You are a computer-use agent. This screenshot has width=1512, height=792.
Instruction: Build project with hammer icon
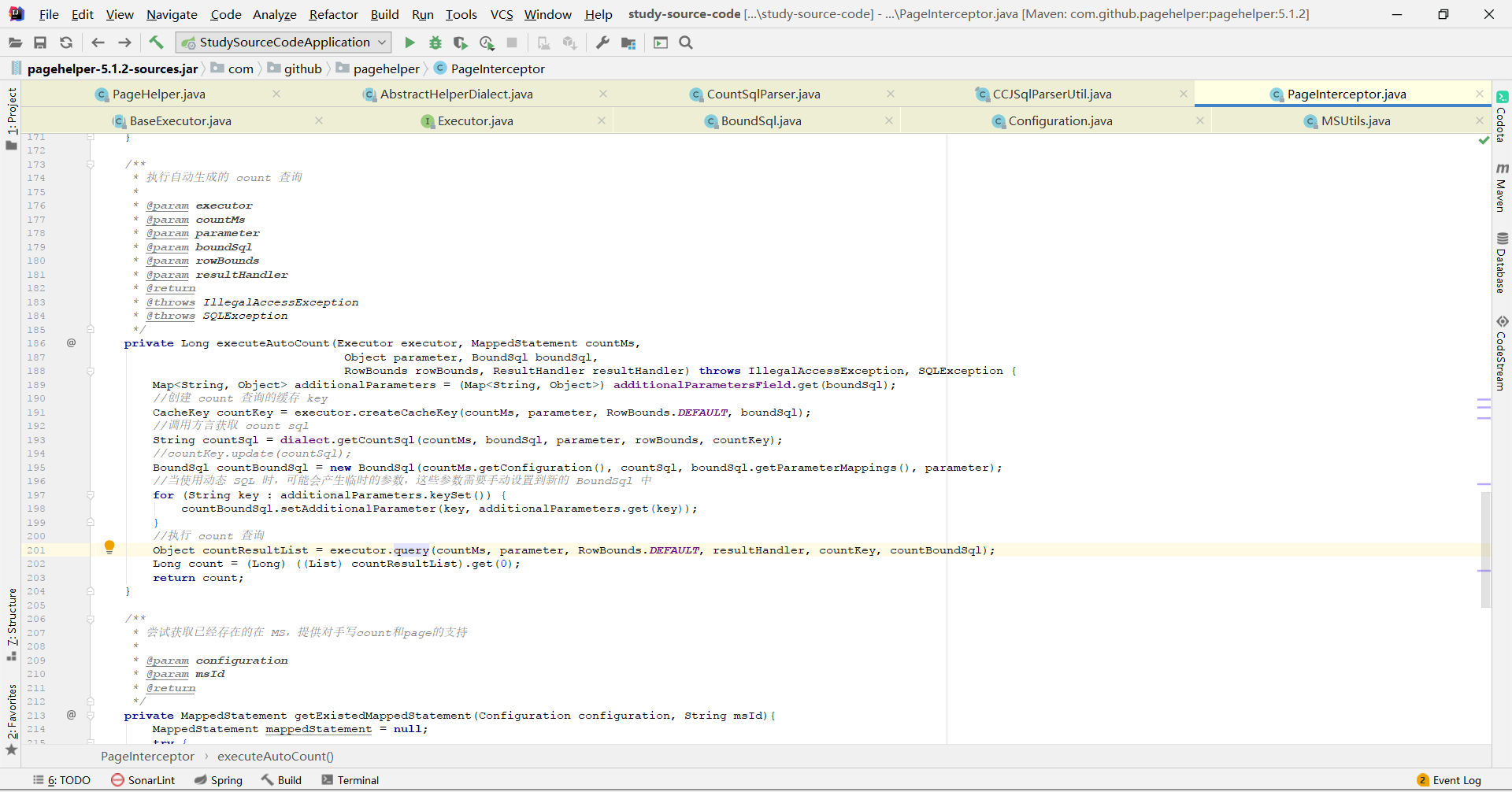tap(156, 43)
